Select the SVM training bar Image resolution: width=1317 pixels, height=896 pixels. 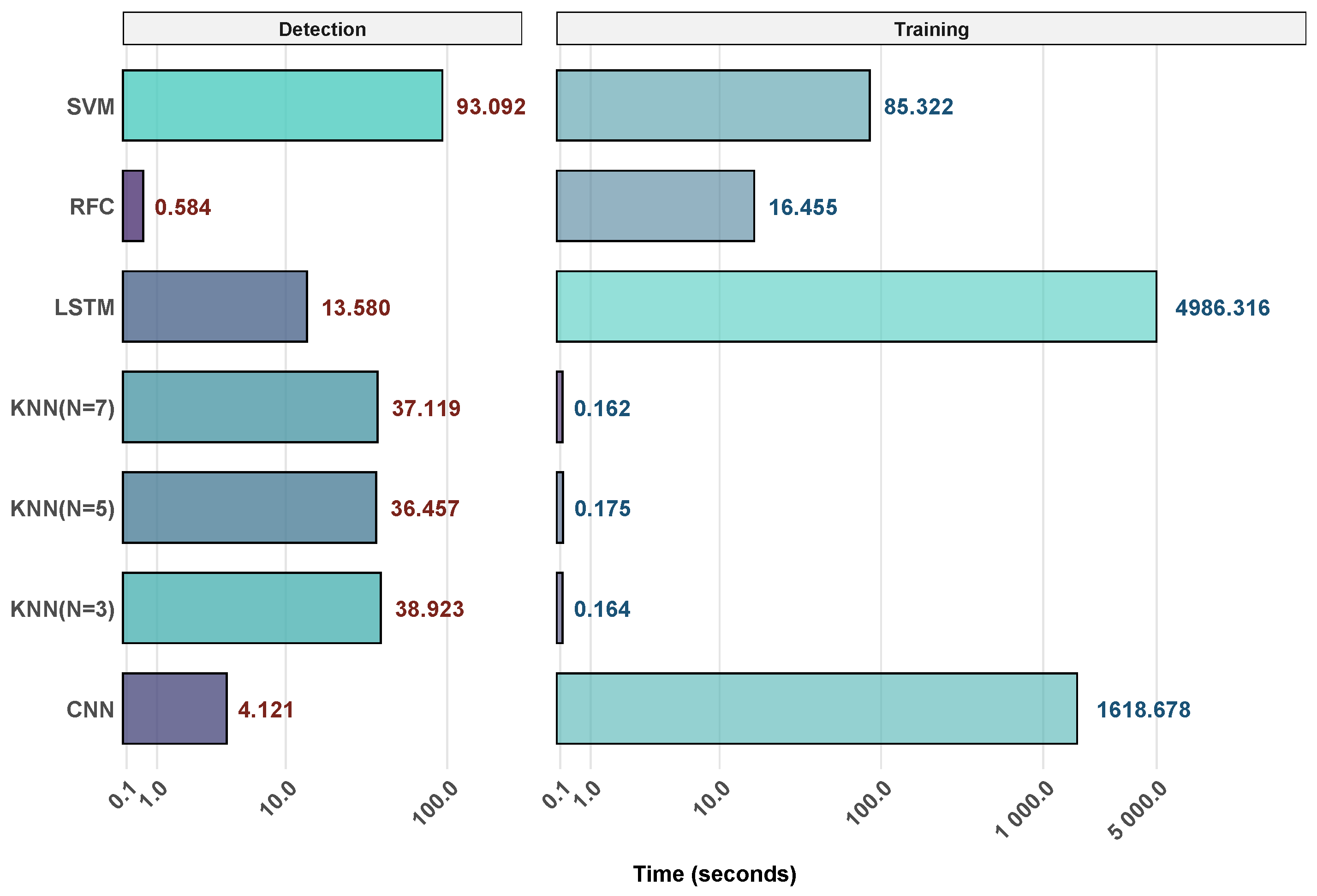pyautogui.click(x=713, y=105)
